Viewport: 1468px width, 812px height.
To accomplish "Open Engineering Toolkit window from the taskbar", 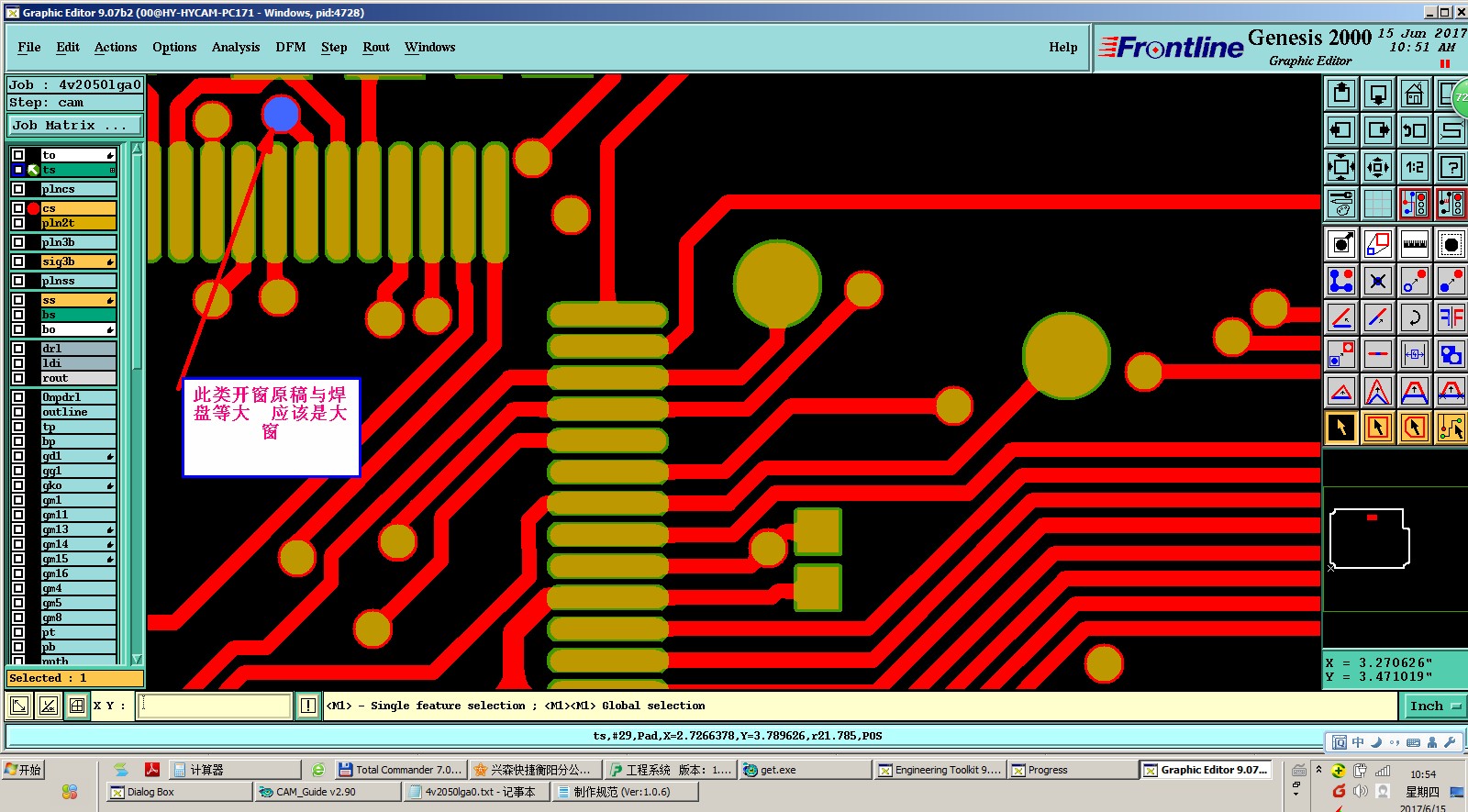I will tap(940, 770).
